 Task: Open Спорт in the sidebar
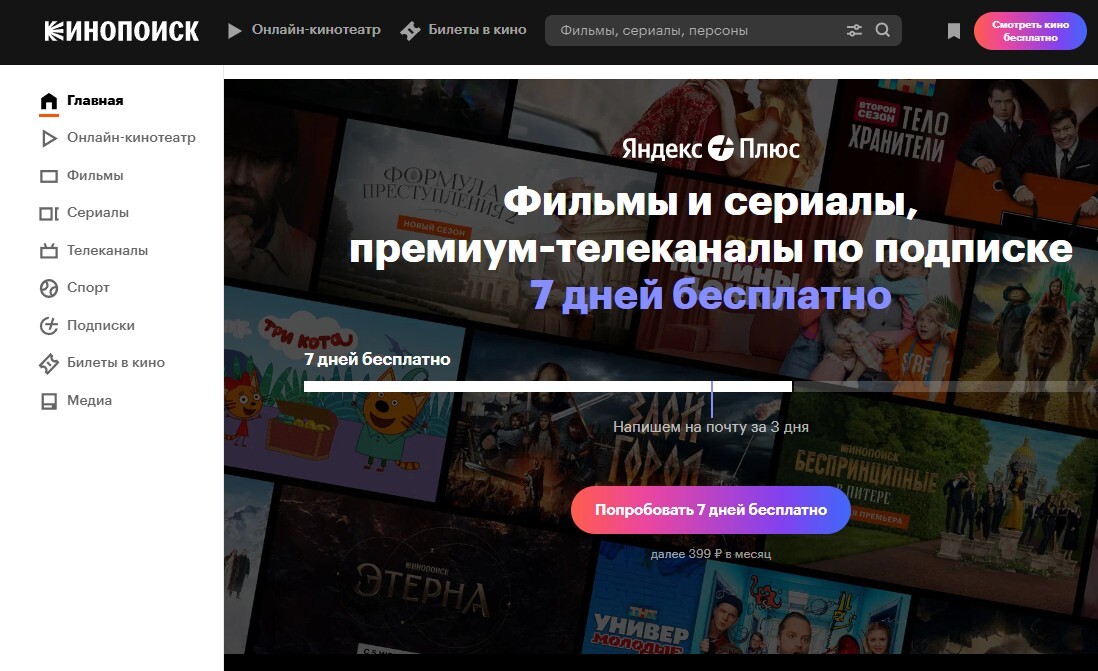tap(88, 288)
